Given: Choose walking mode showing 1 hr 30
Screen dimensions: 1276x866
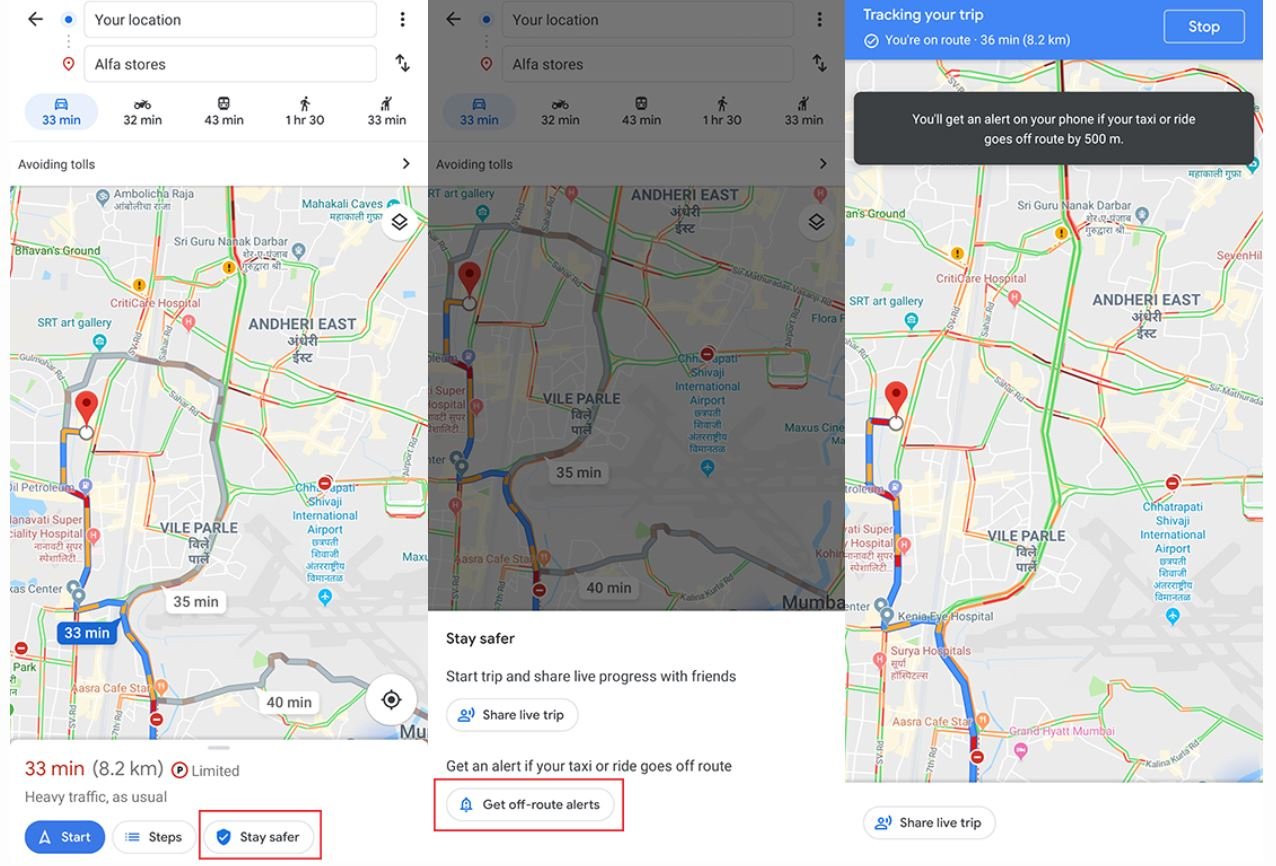Looking at the screenshot, I should (305, 111).
